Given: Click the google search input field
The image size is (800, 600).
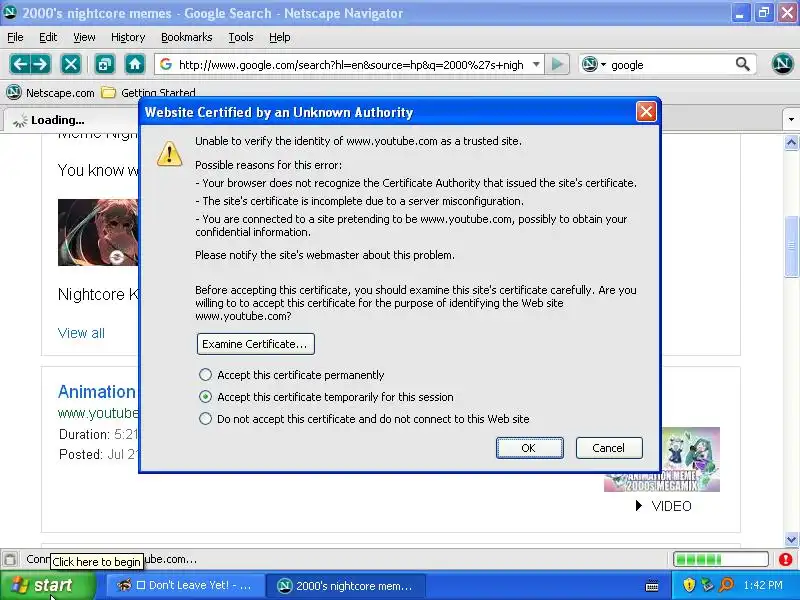Looking at the screenshot, I should (x=670, y=65).
